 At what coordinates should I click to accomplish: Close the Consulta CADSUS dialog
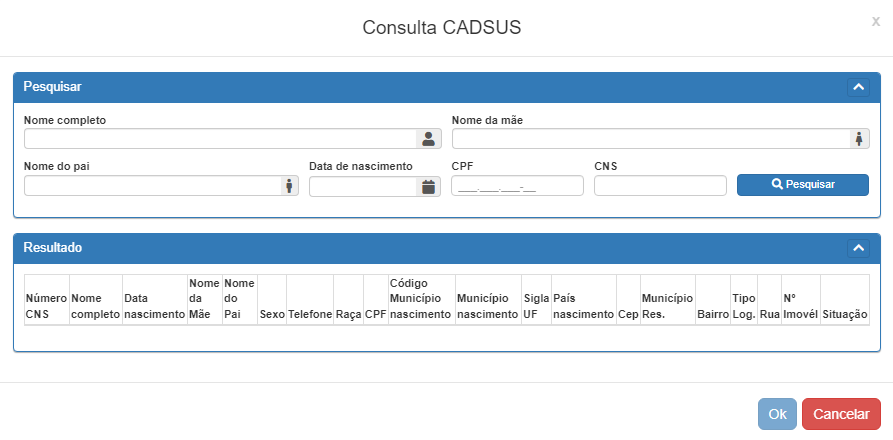coord(876,21)
